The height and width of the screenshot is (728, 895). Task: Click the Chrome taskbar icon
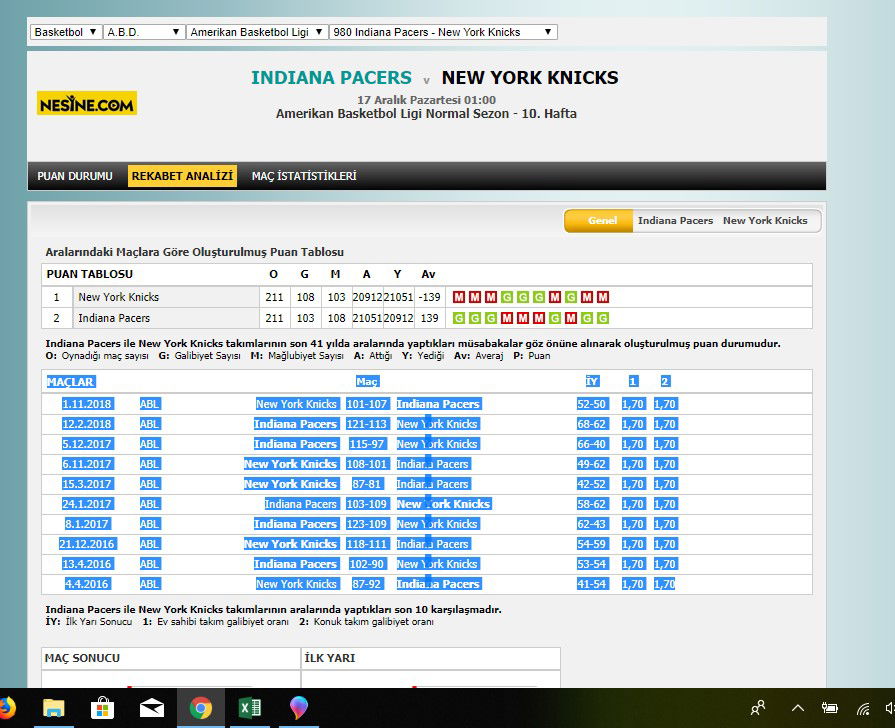200,709
